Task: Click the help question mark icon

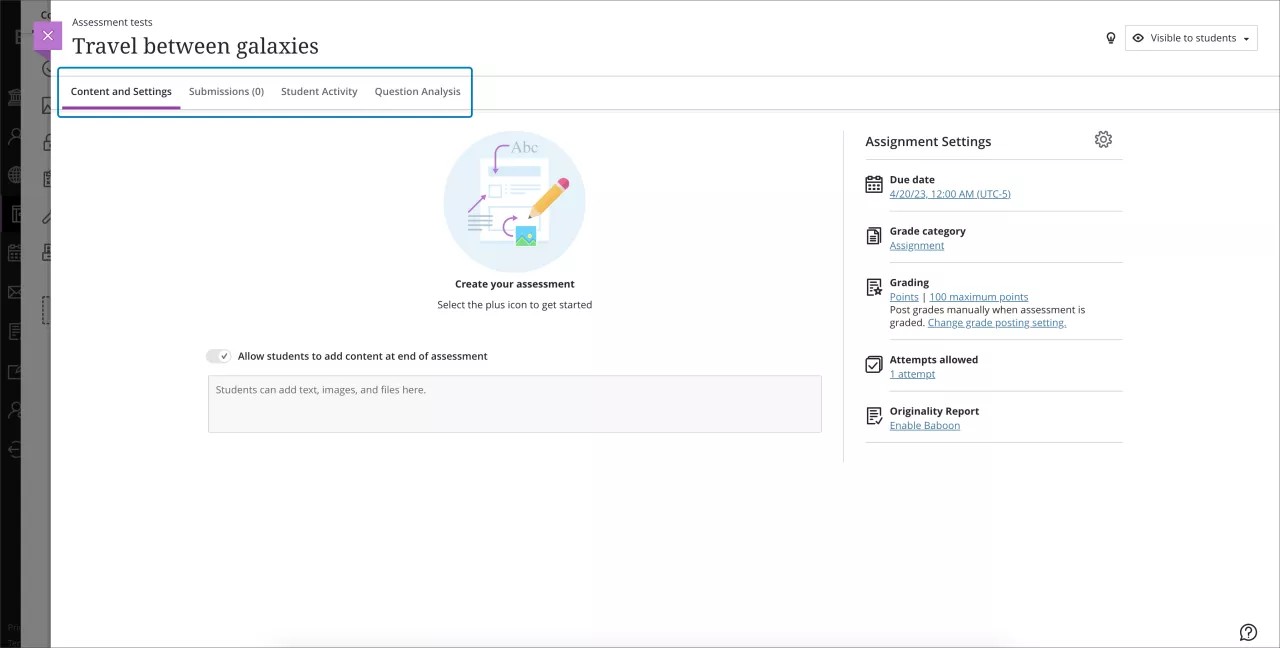Action: tap(1248, 632)
